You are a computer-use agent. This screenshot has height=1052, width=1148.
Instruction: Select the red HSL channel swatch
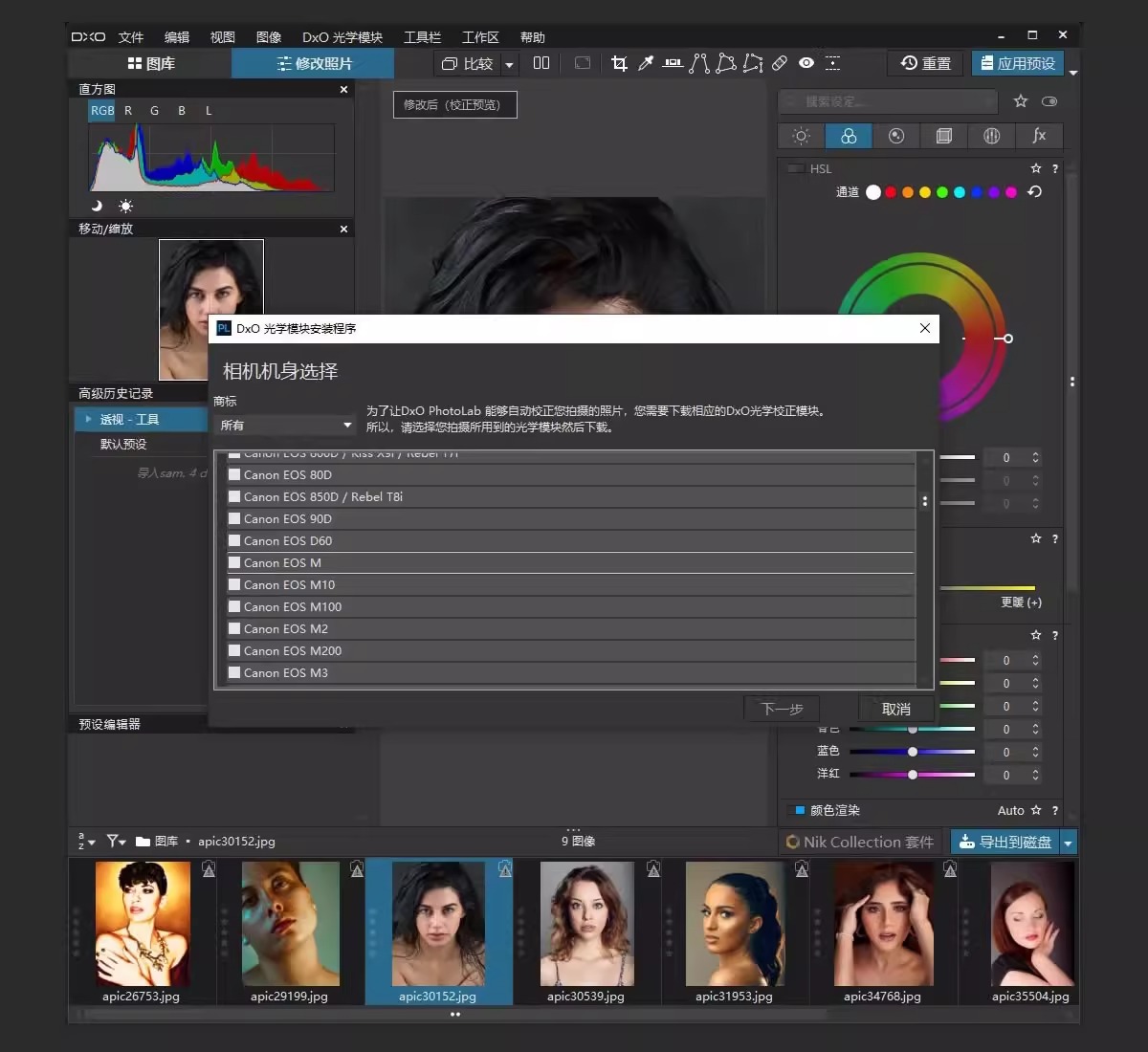tap(891, 192)
